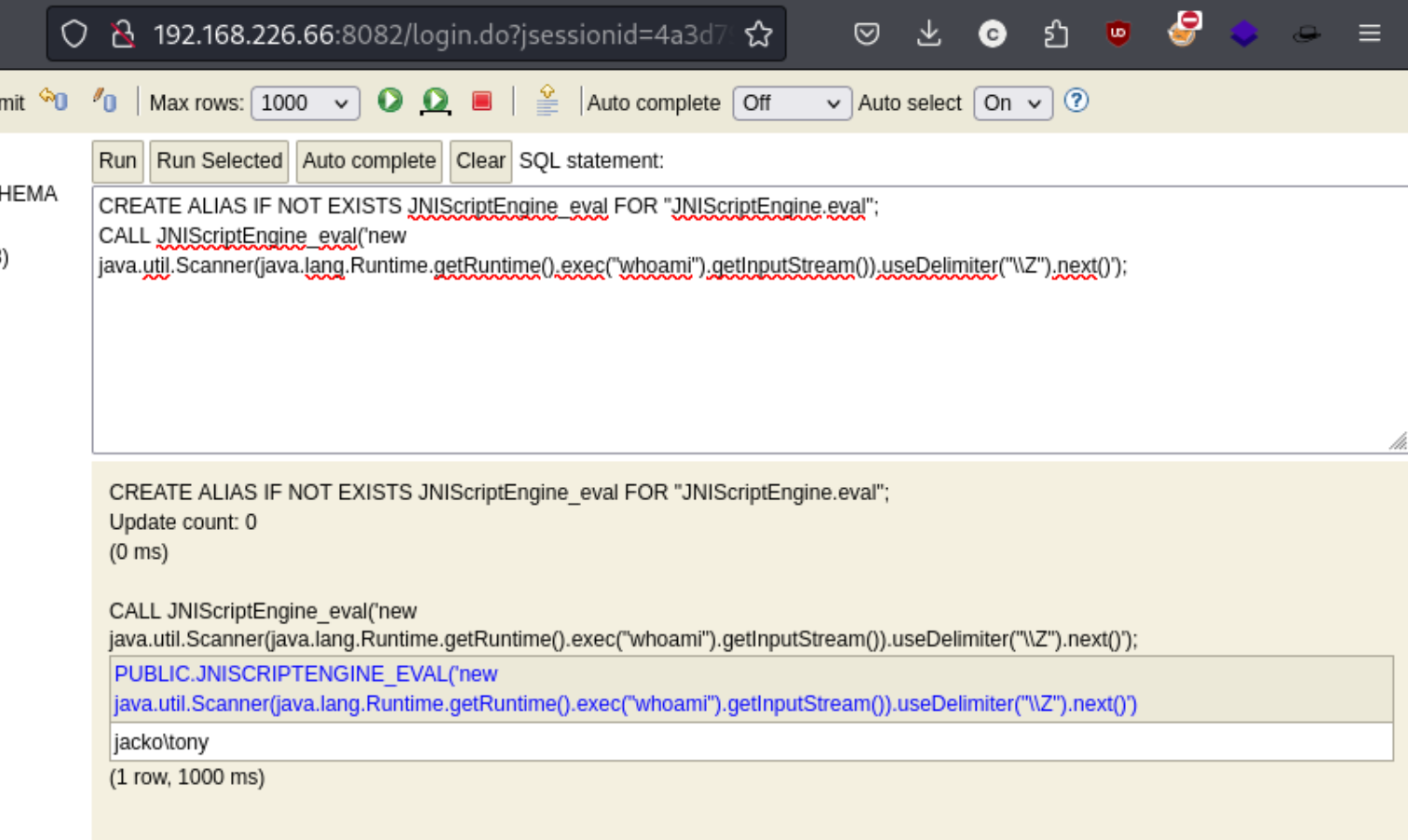Screen dimensions: 1408x840
Task: Open the insecure connection padlock info
Action: (x=123, y=34)
